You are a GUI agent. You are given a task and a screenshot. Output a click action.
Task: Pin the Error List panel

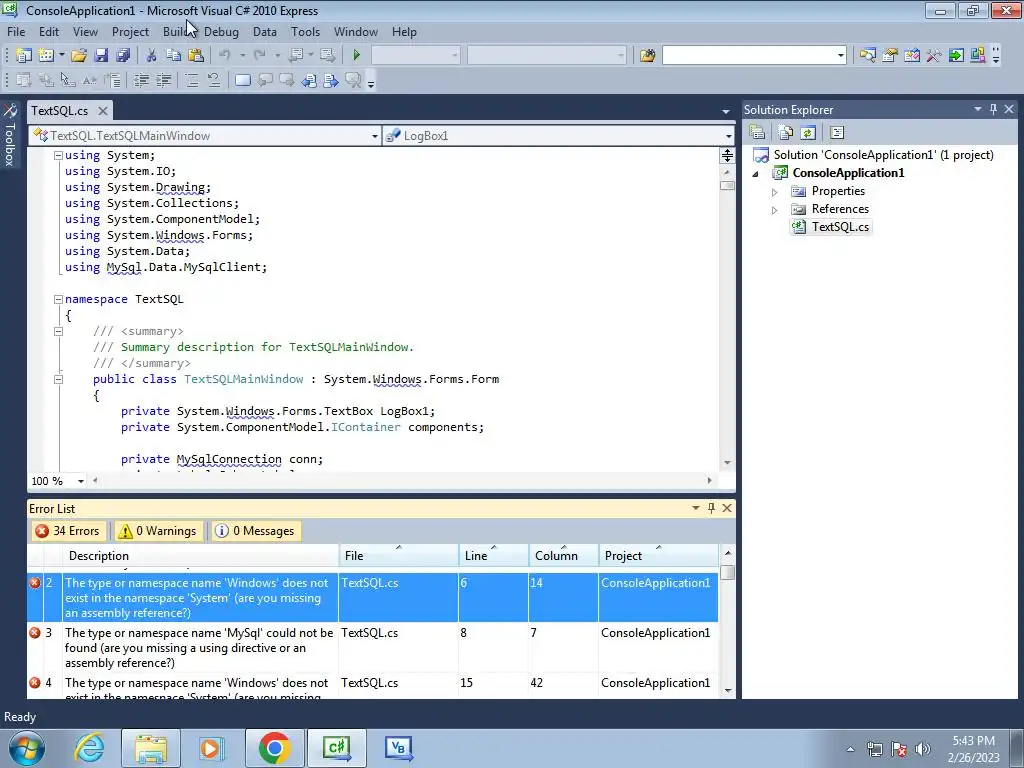coord(711,508)
